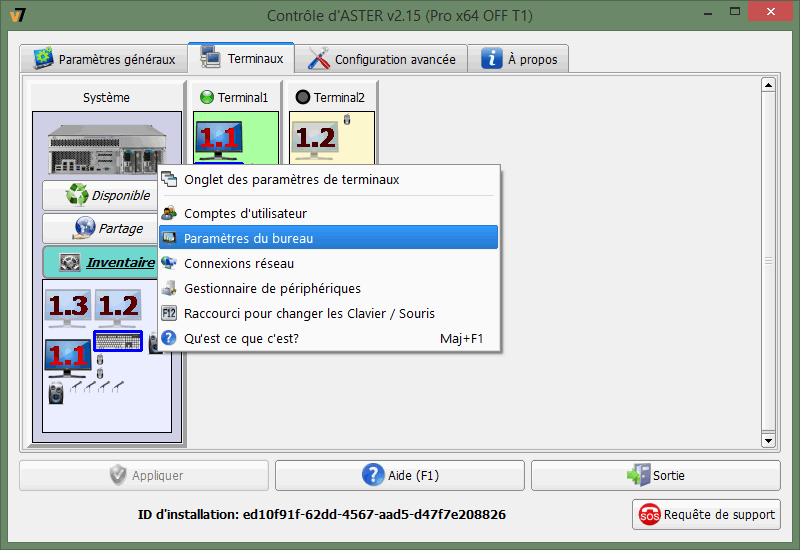Click the Partage button

(x=101, y=229)
